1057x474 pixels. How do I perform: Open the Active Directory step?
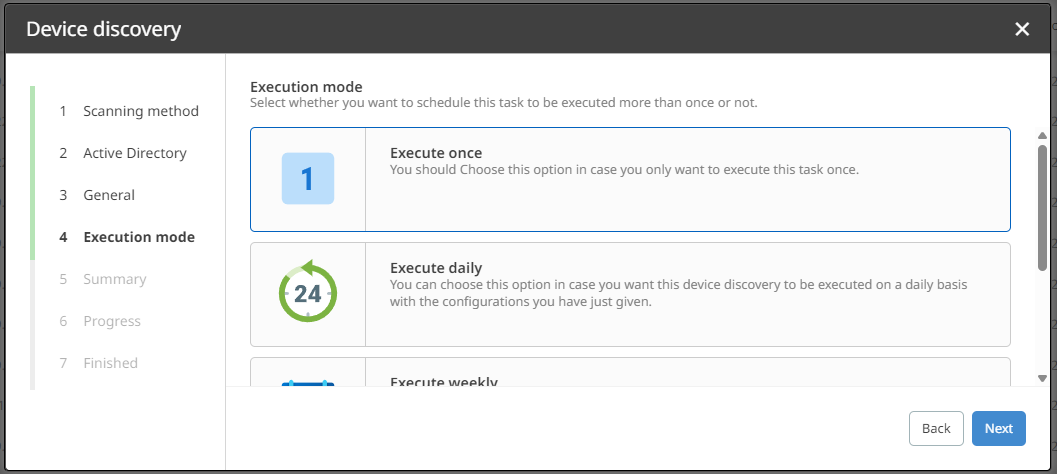[x=134, y=153]
